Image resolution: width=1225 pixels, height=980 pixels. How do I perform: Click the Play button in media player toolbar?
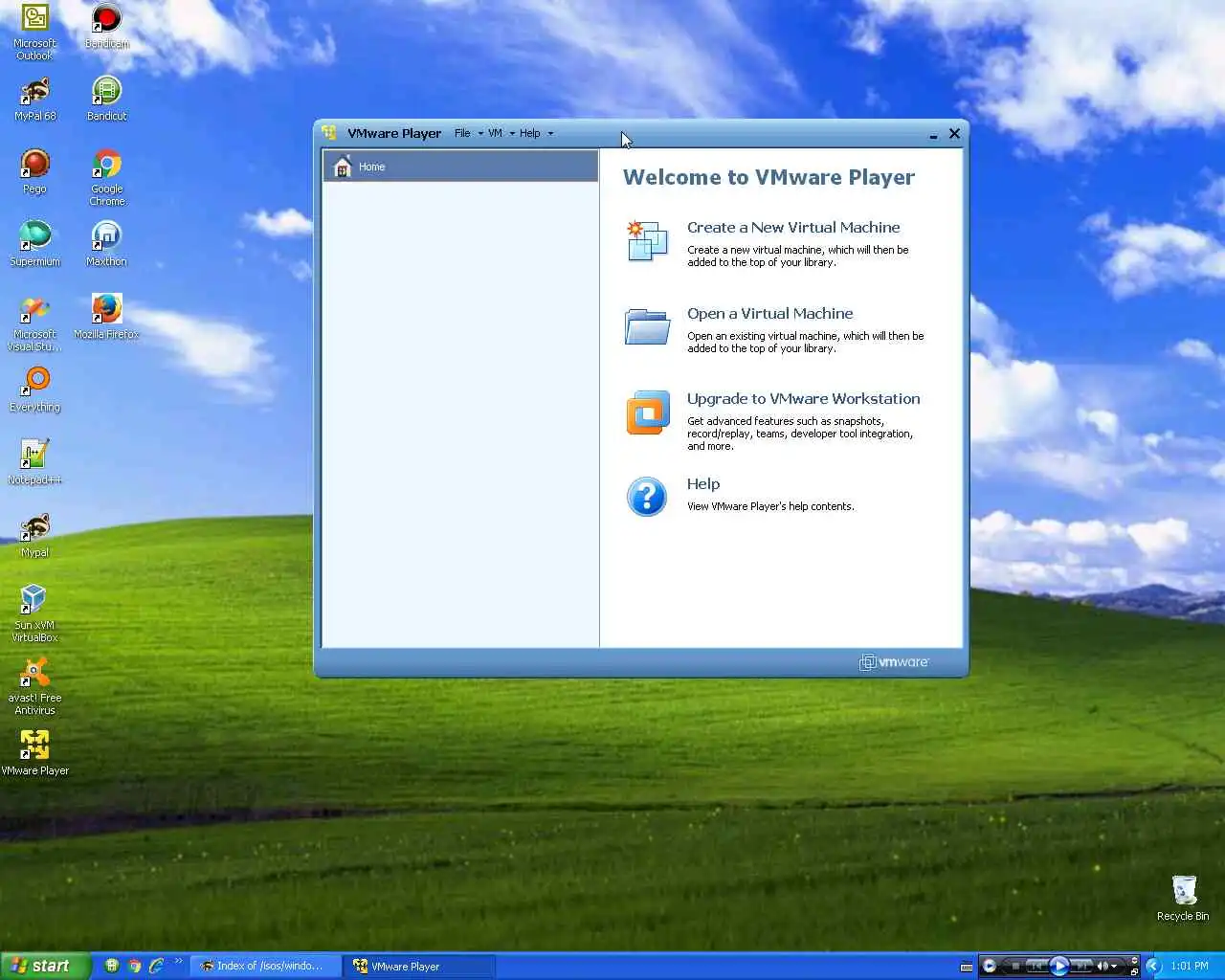[1058, 966]
